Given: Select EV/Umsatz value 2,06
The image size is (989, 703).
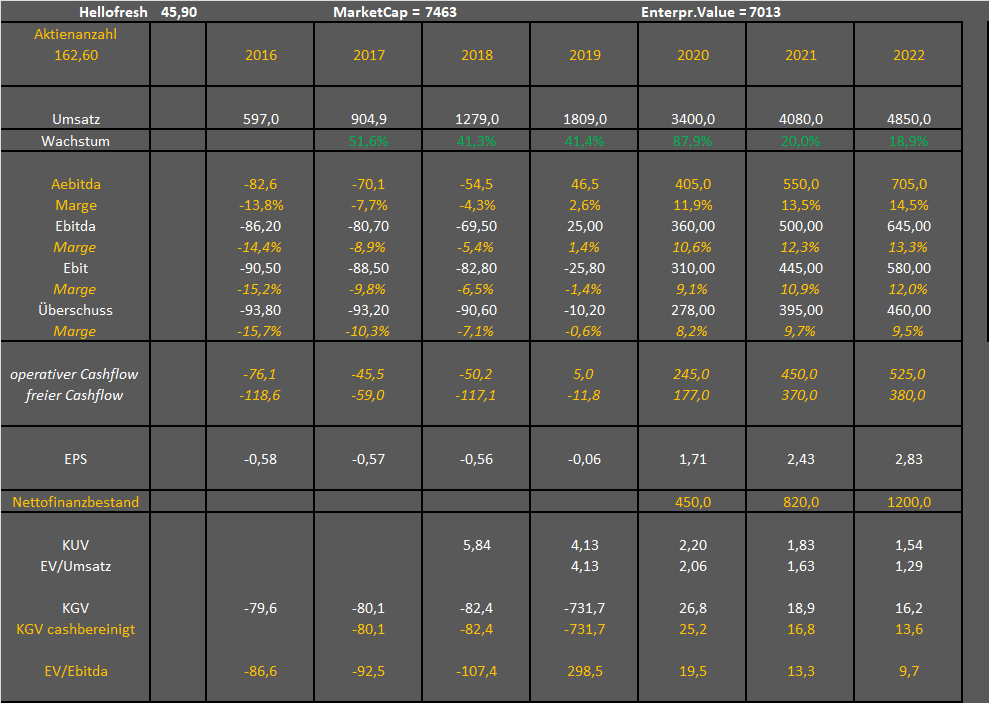Looking at the screenshot, I should pos(693,566).
